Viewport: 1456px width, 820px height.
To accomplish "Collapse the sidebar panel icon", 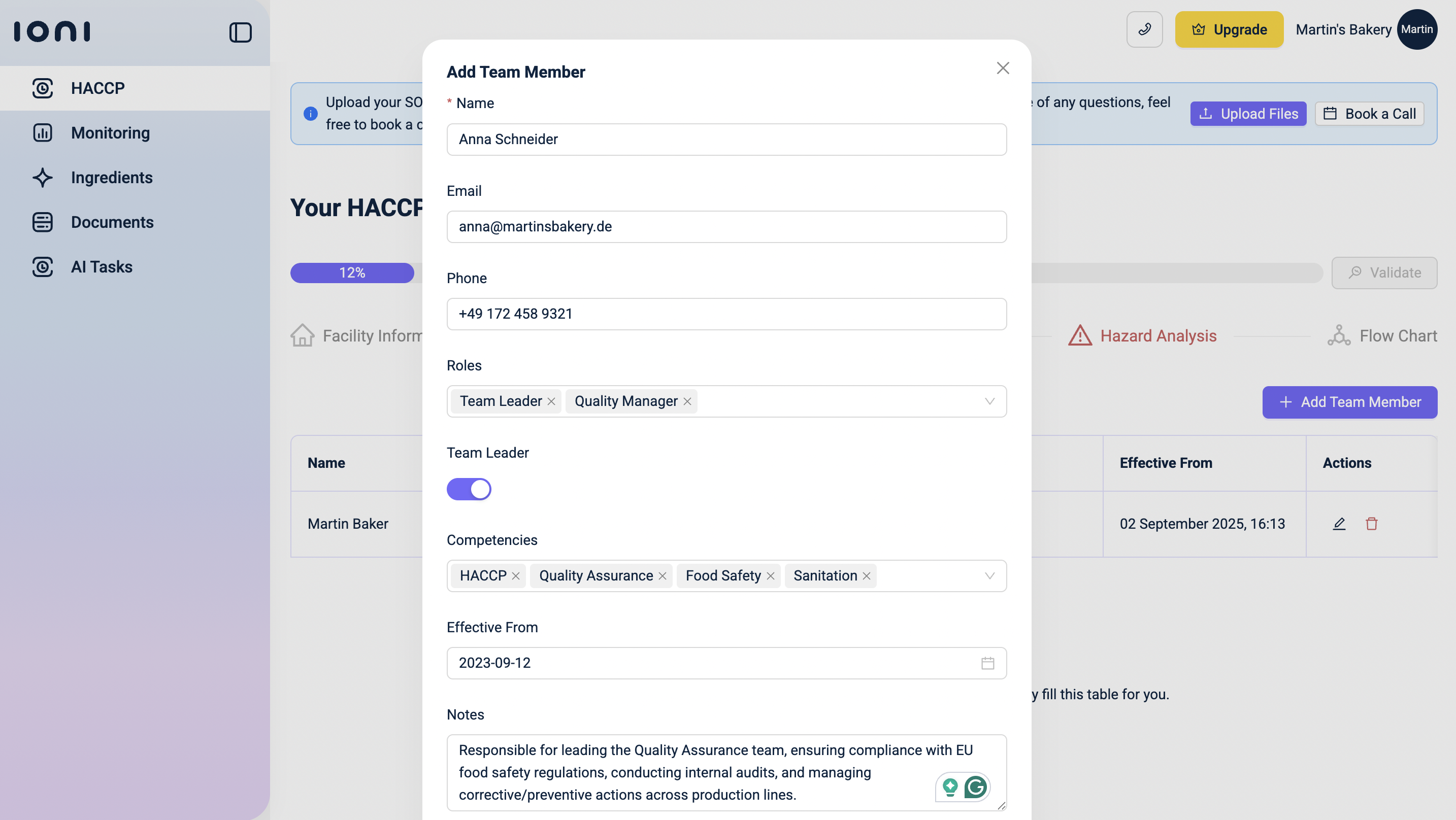I will 240,32.
